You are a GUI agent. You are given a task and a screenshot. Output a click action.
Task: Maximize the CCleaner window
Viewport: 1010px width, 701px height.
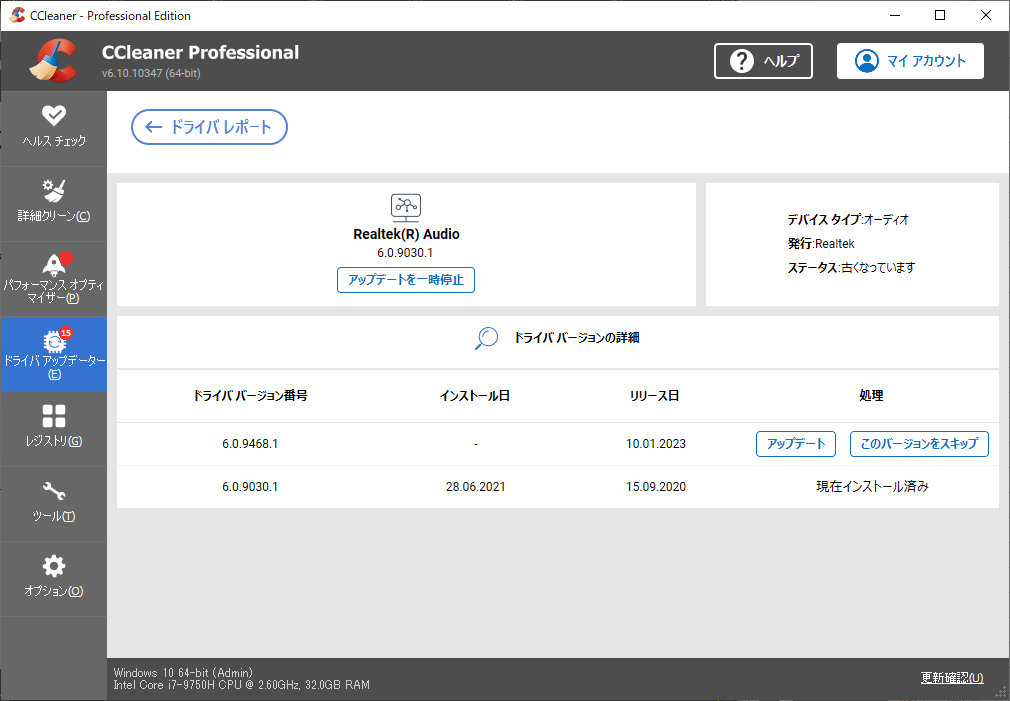pos(940,15)
